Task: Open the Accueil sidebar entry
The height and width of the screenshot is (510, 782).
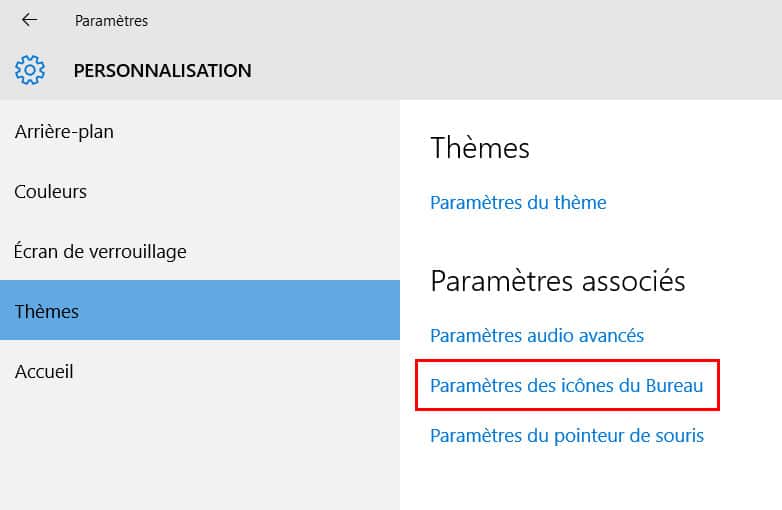Action: tap(44, 371)
